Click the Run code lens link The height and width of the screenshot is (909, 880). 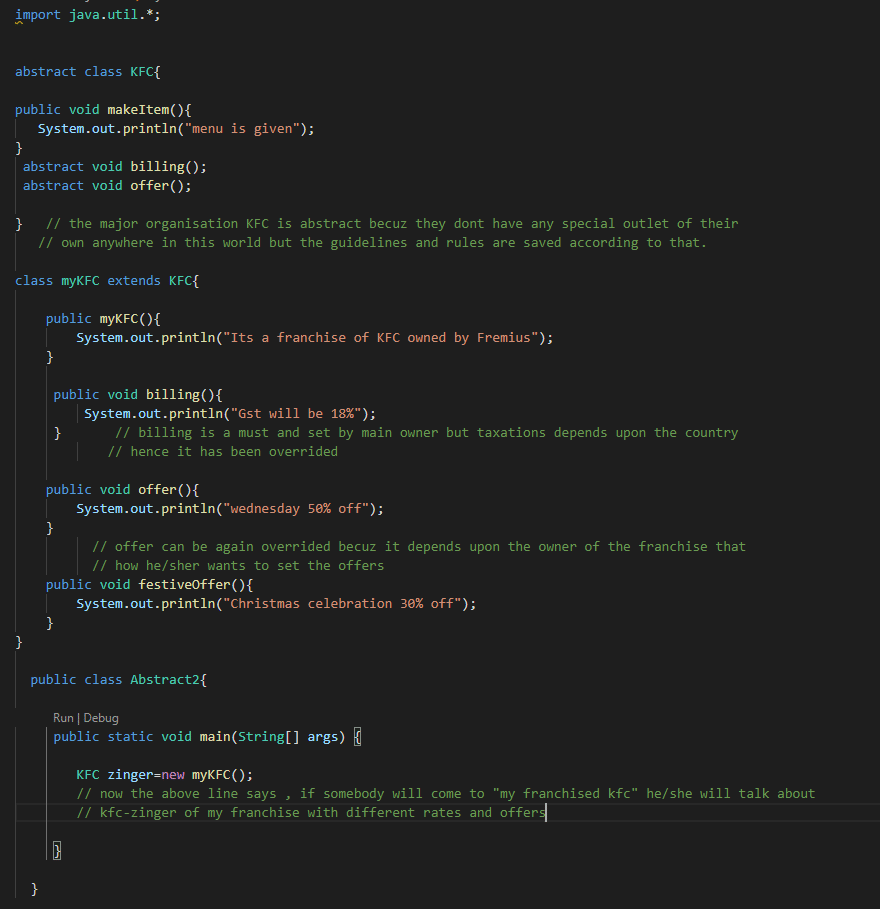coord(63,718)
